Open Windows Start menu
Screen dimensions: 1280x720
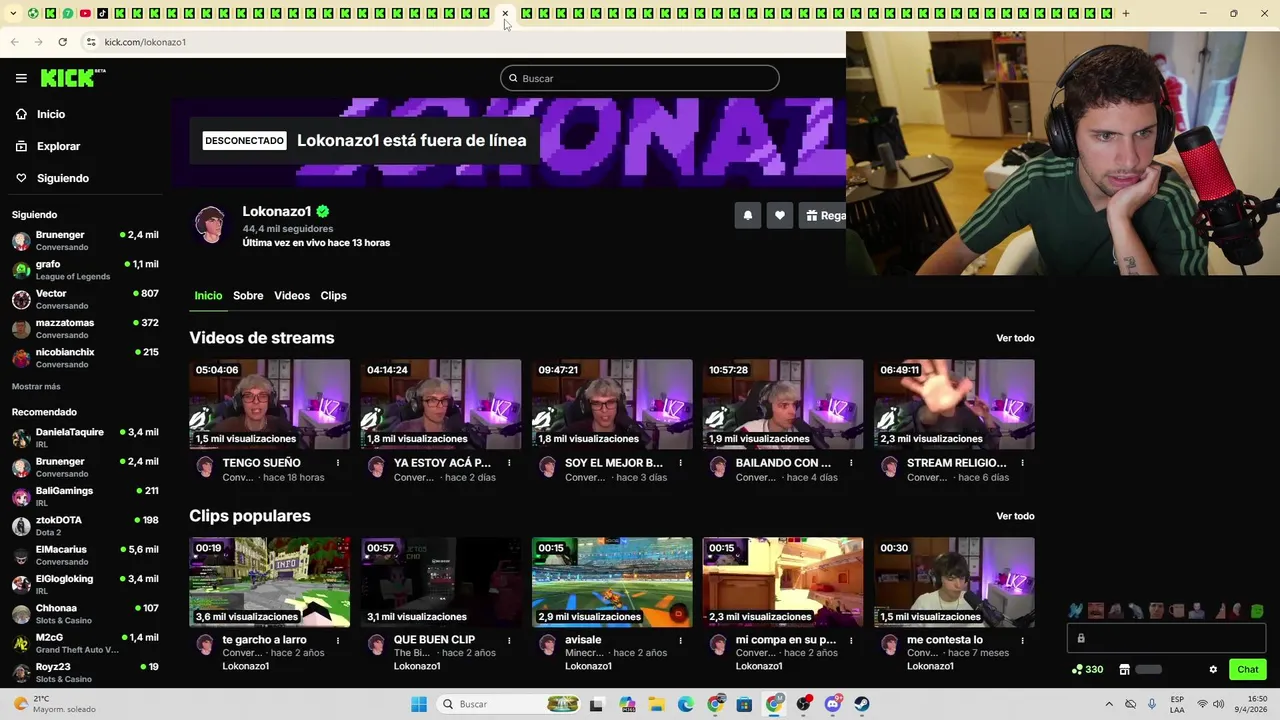pyautogui.click(x=419, y=704)
